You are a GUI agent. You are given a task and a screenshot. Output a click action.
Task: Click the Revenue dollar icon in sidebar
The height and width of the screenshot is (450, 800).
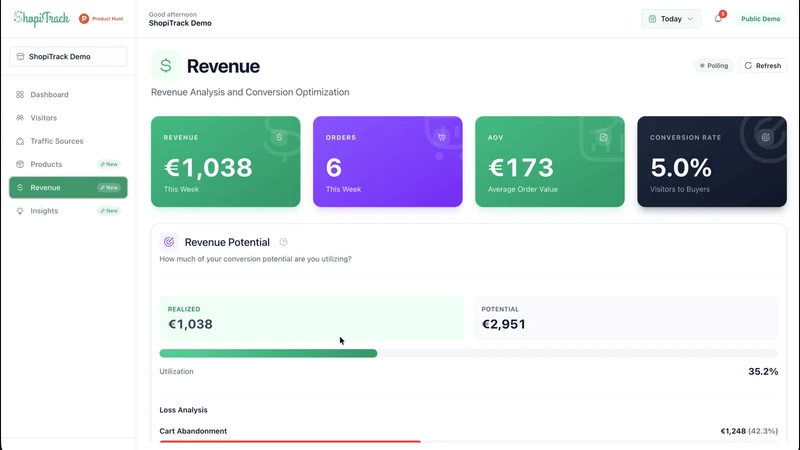pos(20,187)
